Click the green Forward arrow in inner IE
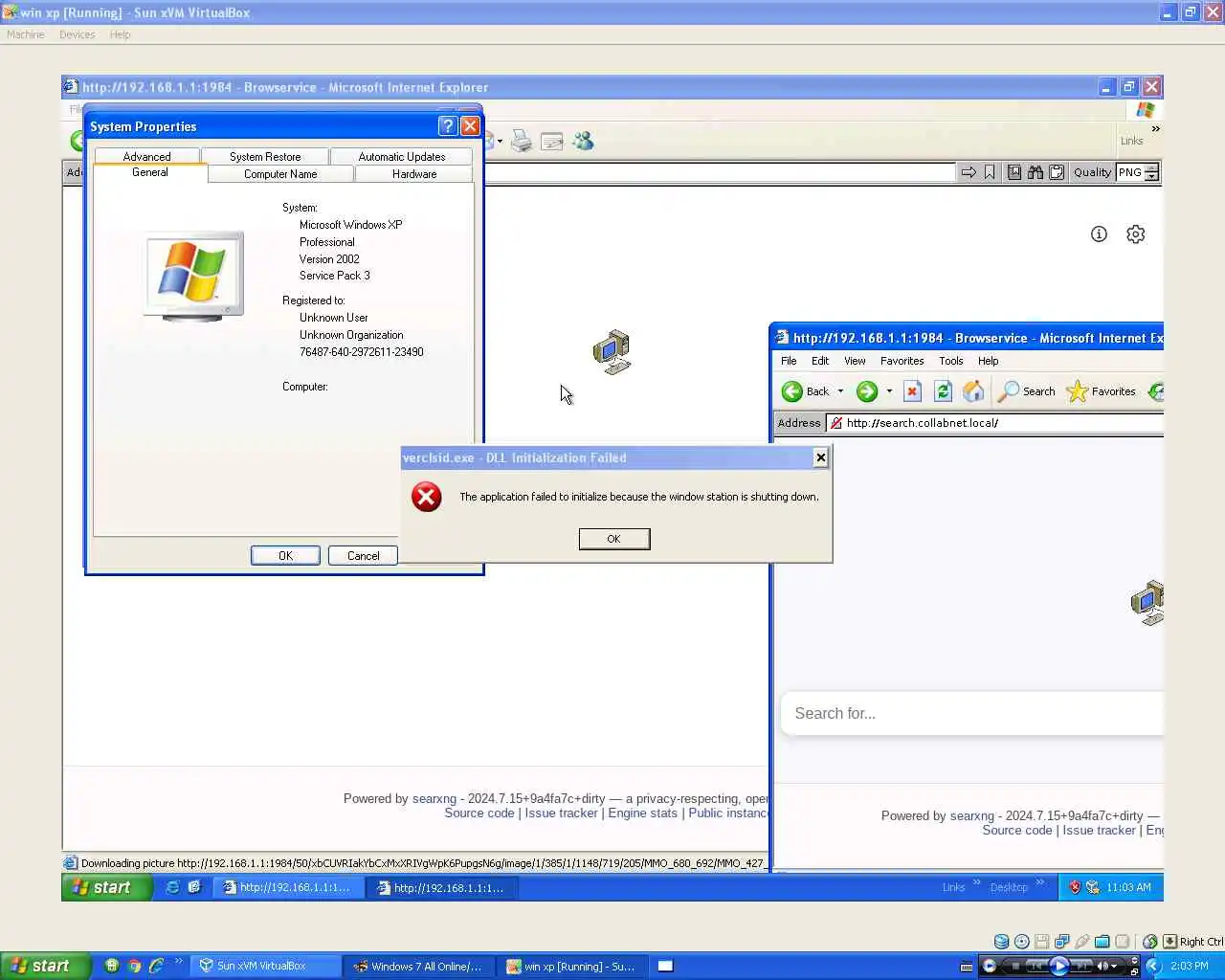This screenshot has width=1225, height=980. pyautogui.click(x=867, y=391)
